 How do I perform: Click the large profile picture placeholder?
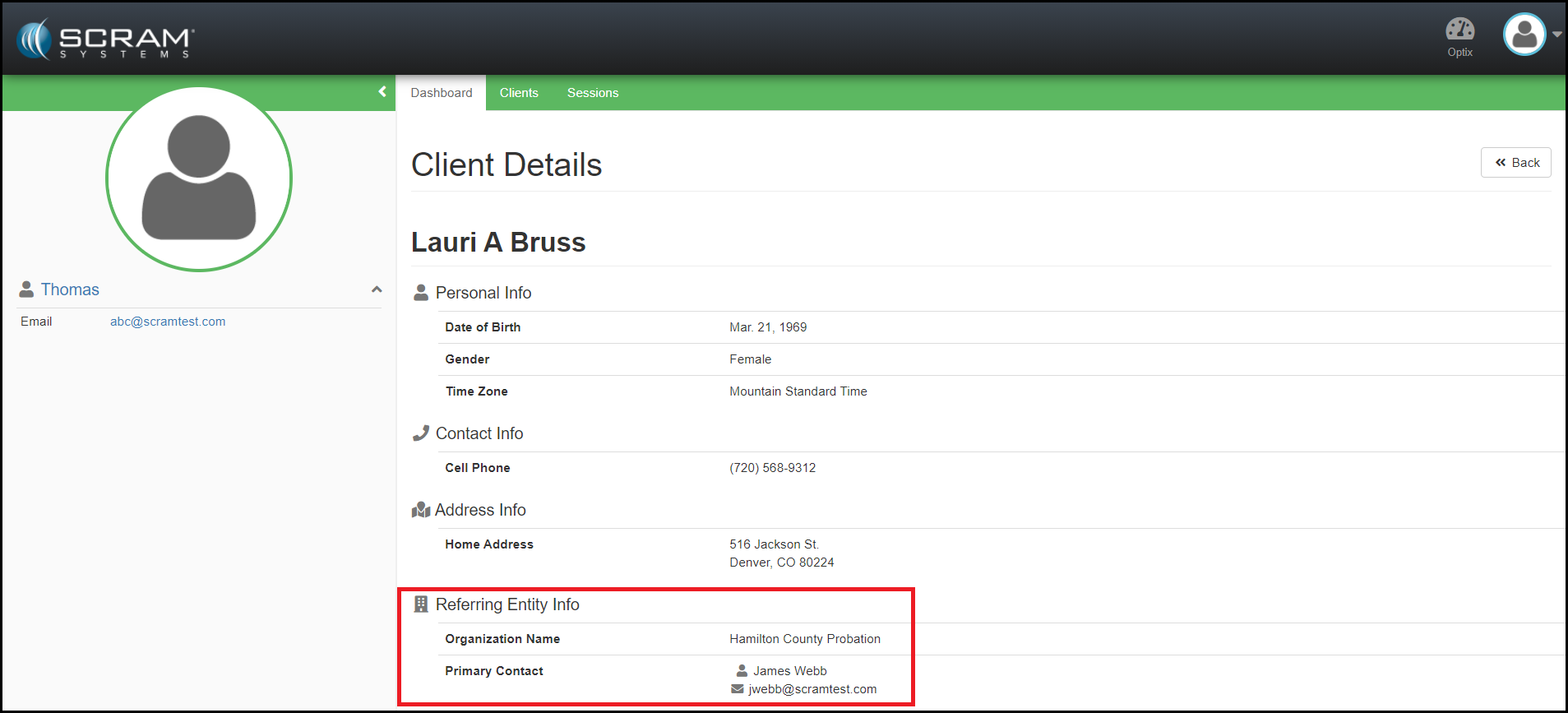pos(199,178)
